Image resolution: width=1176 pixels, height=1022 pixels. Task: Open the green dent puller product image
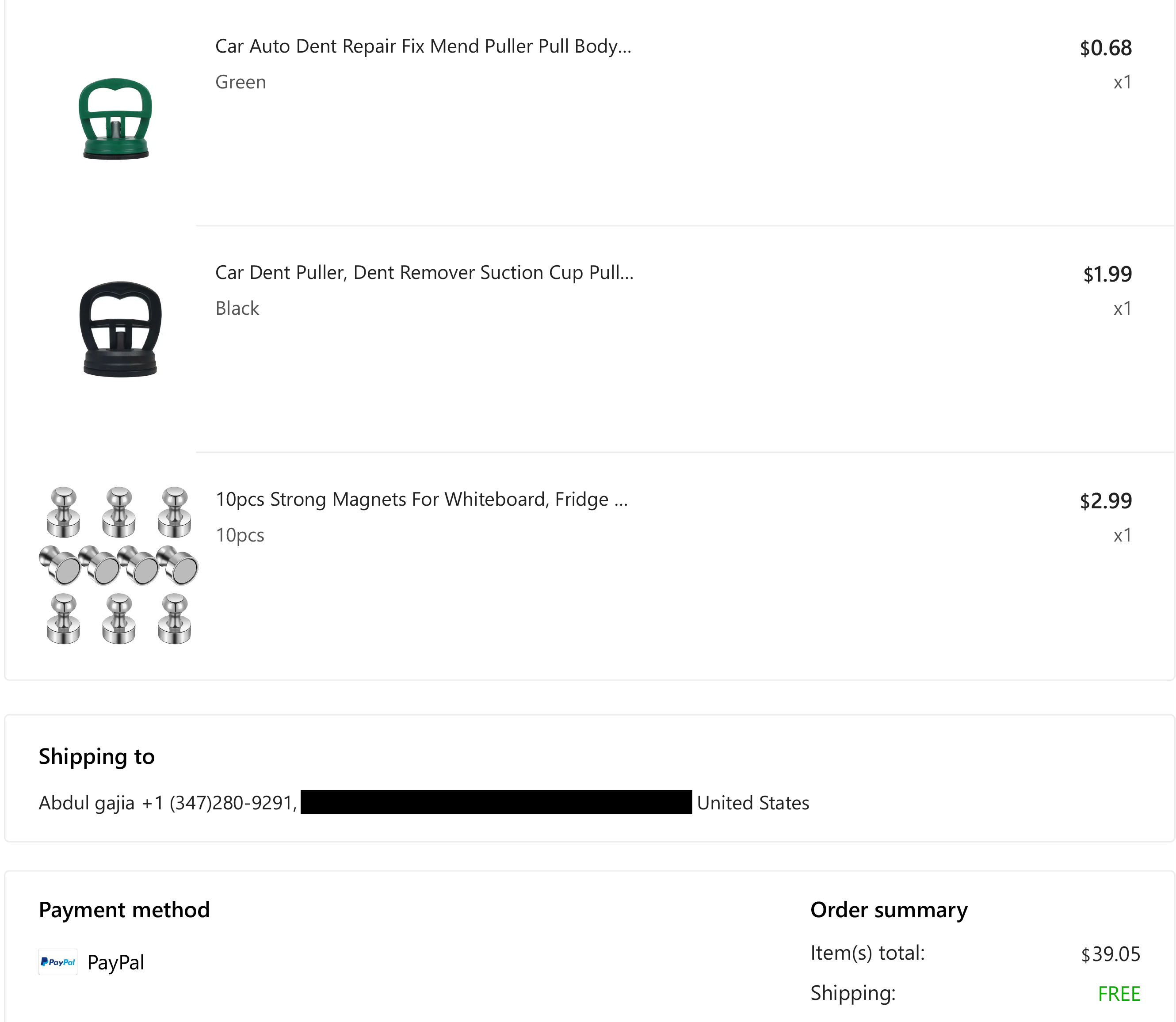coord(116,118)
